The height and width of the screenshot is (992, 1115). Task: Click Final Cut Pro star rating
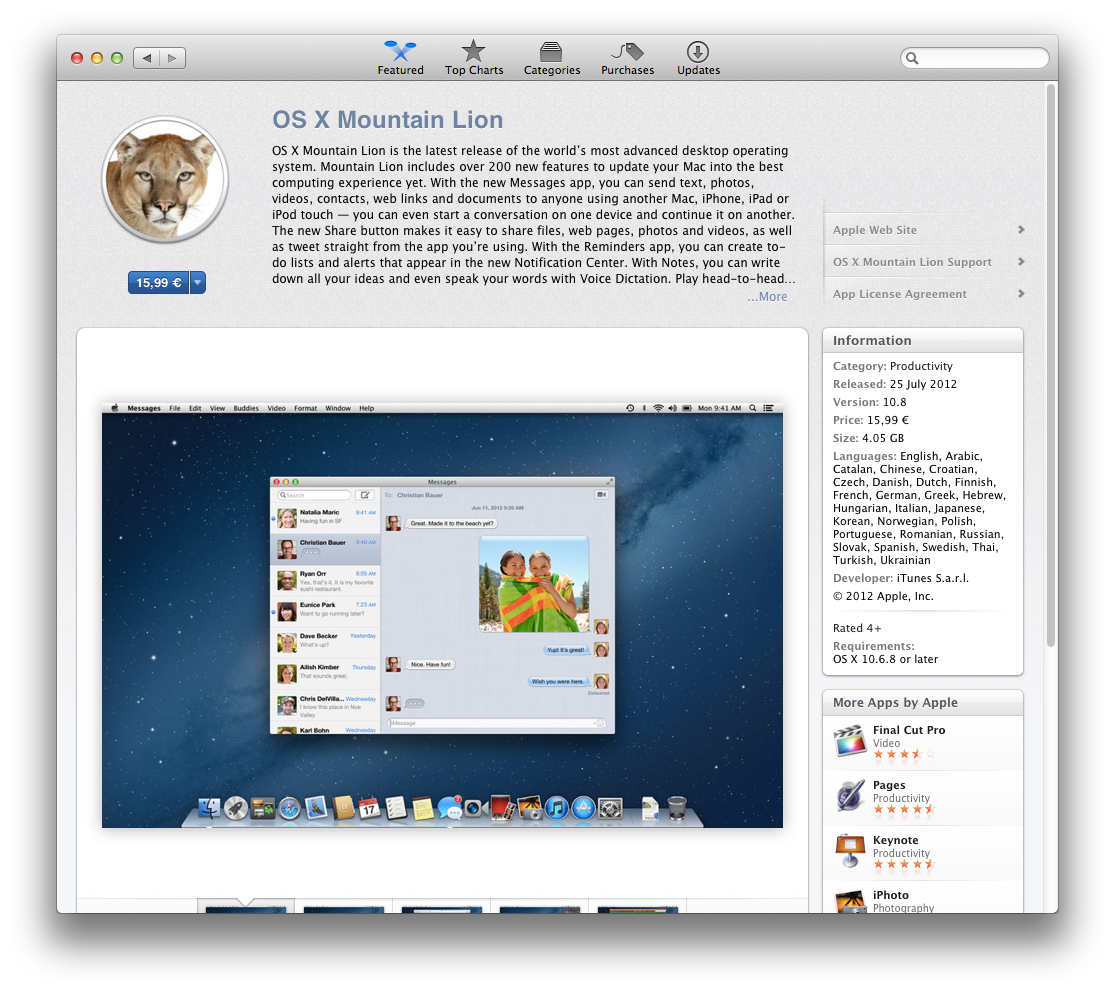pyautogui.click(x=904, y=754)
